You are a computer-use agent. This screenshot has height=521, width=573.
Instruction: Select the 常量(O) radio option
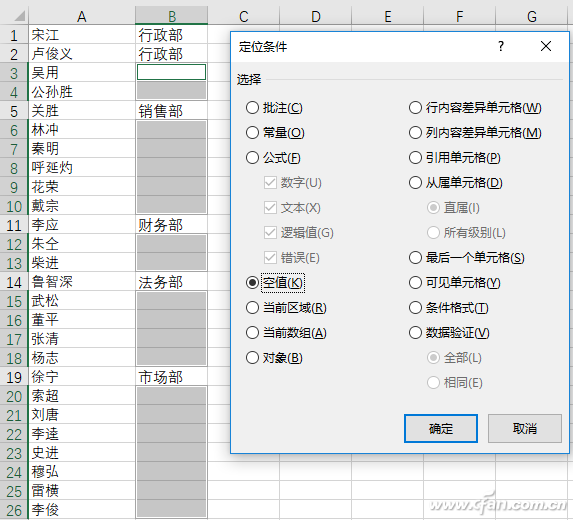tap(275, 133)
